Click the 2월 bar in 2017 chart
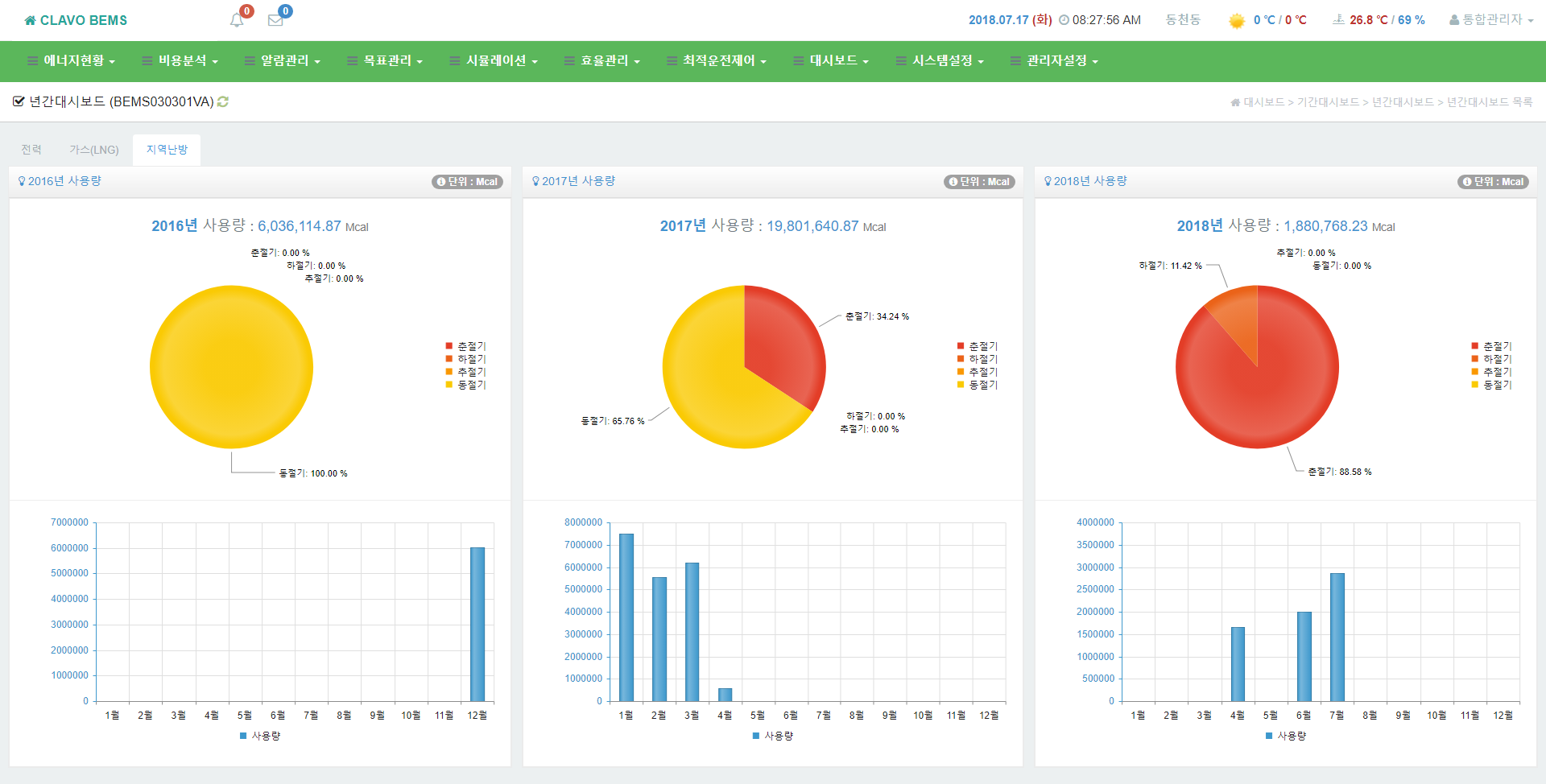Viewport: 1546px width, 784px height. pyautogui.click(x=659, y=639)
